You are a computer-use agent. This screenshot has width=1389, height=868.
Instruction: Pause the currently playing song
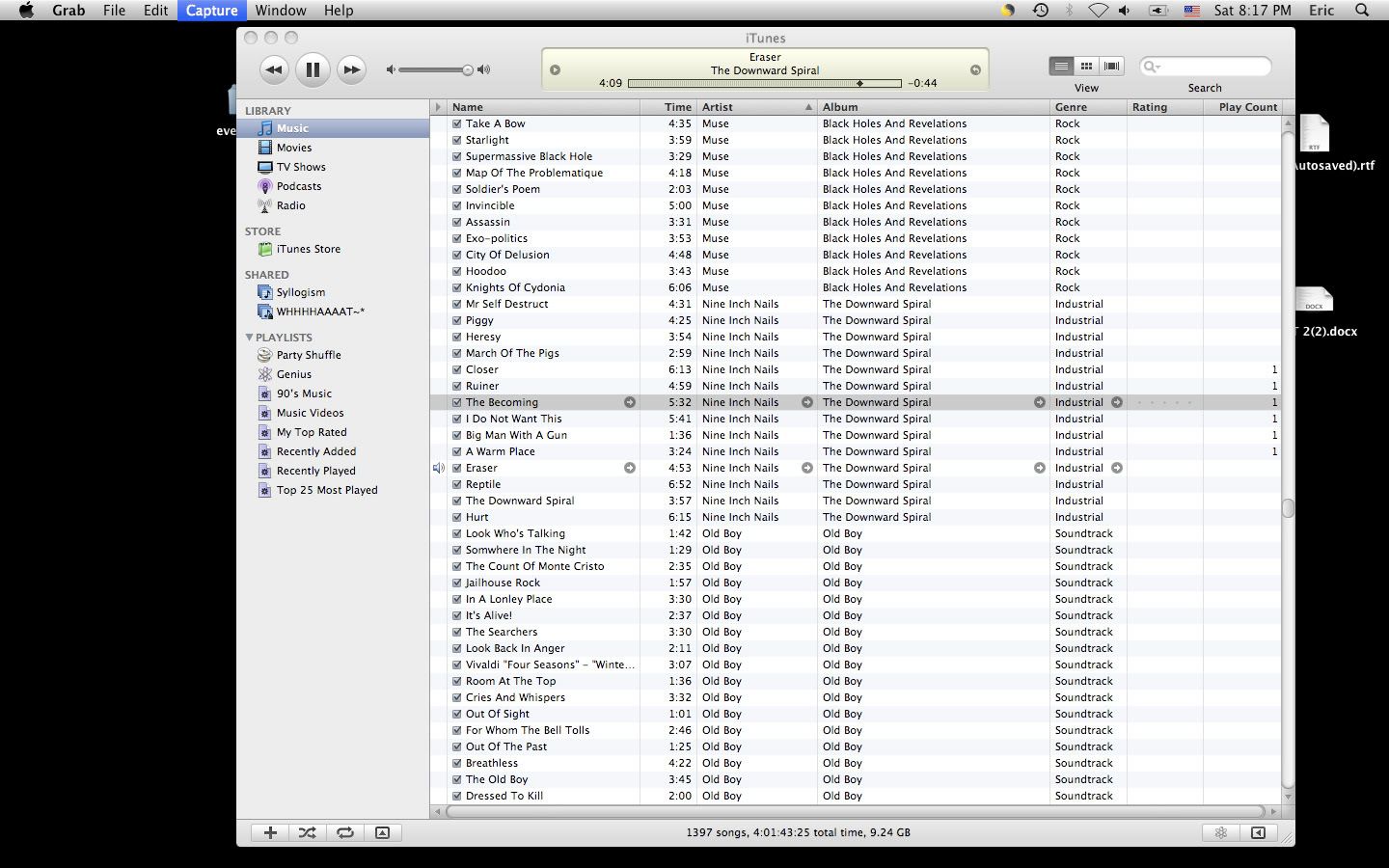pos(313,69)
